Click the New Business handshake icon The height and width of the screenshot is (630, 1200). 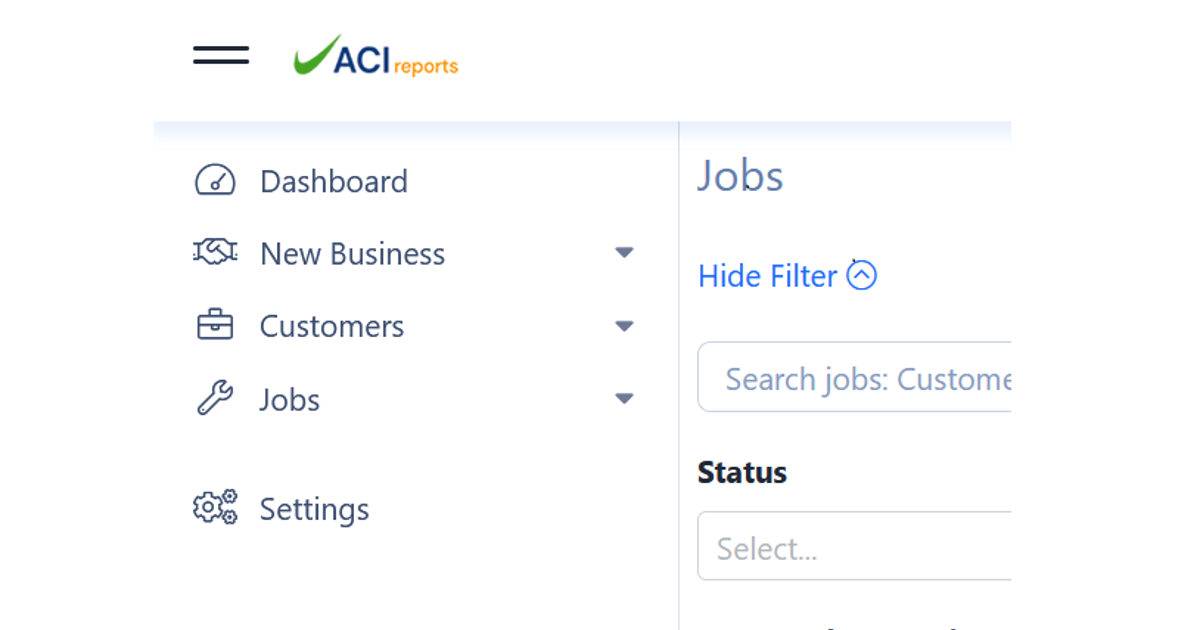(215, 253)
